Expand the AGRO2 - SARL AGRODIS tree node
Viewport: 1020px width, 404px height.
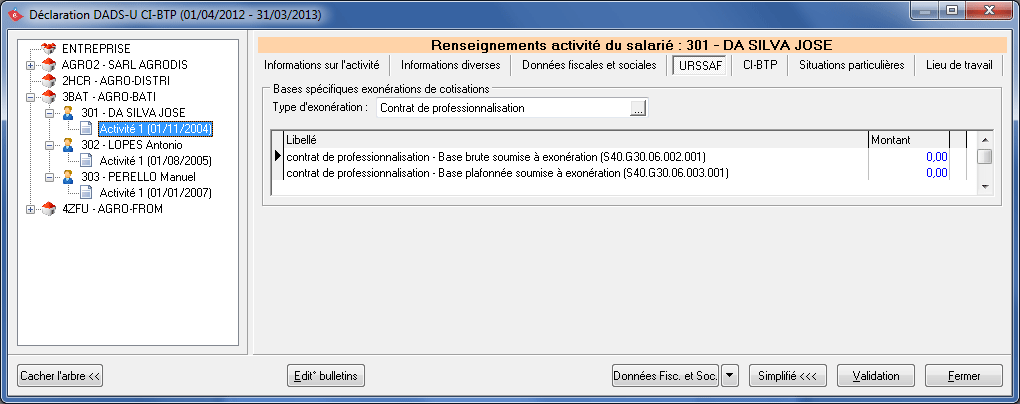(30, 65)
